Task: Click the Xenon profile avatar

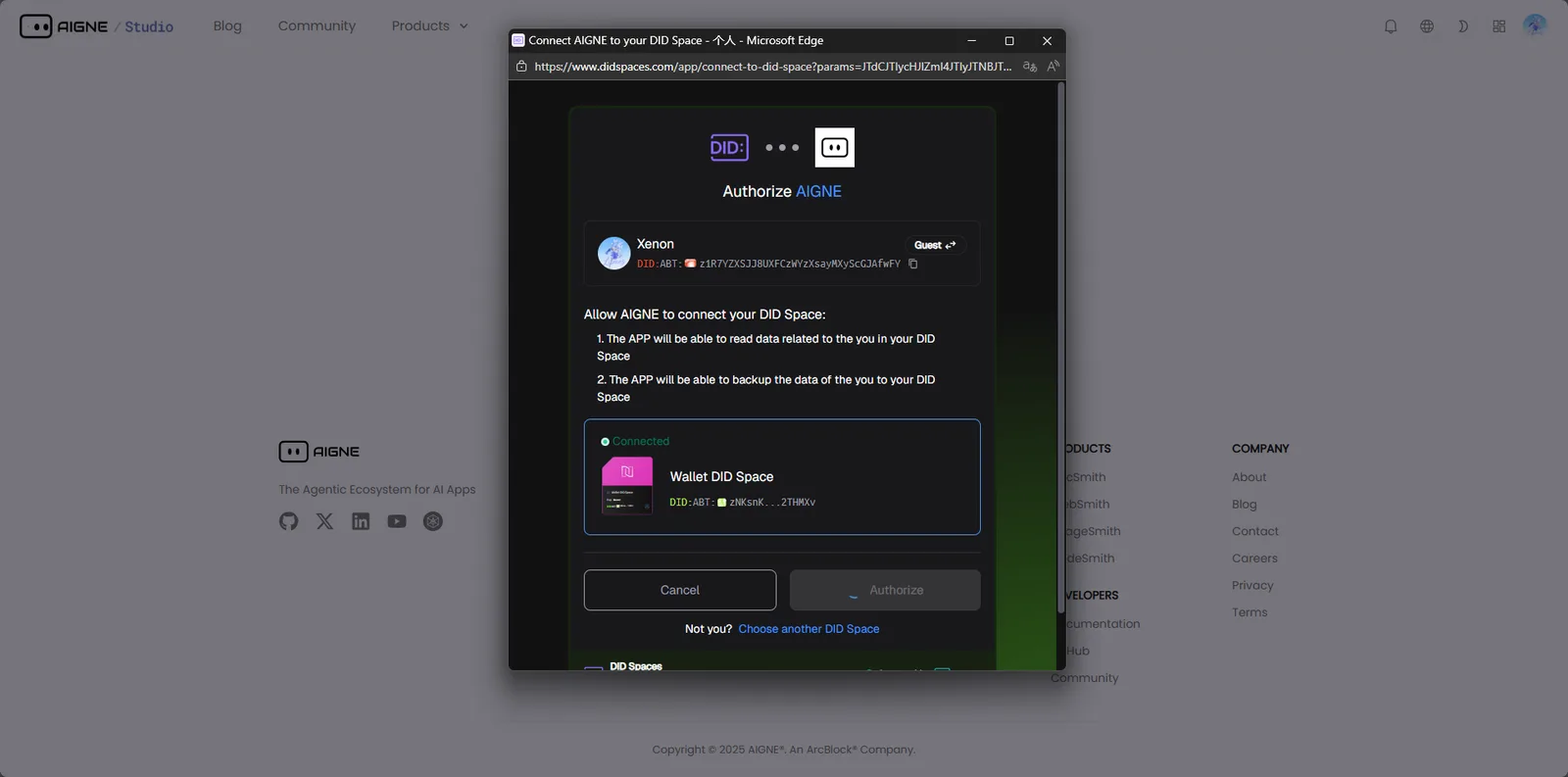Action: pyautogui.click(x=614, y=253)
